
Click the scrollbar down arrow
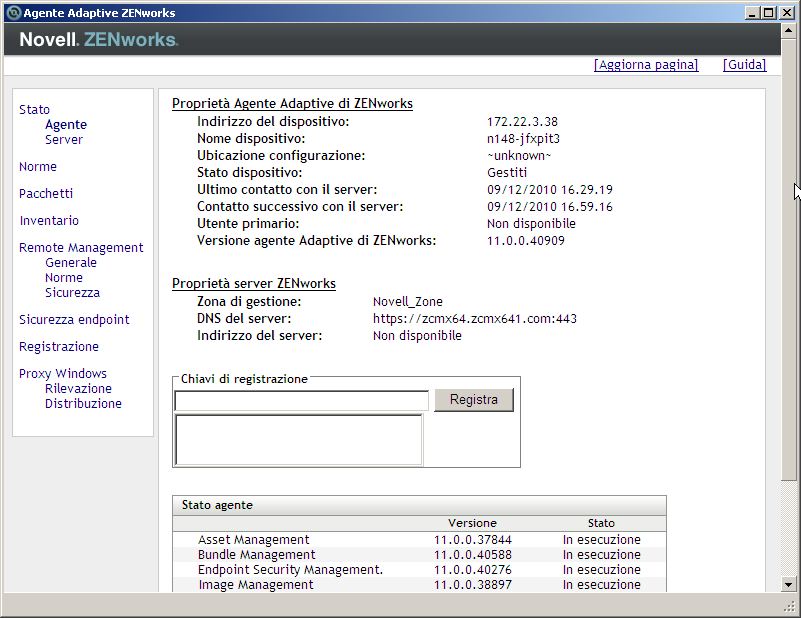coord(788,585)
